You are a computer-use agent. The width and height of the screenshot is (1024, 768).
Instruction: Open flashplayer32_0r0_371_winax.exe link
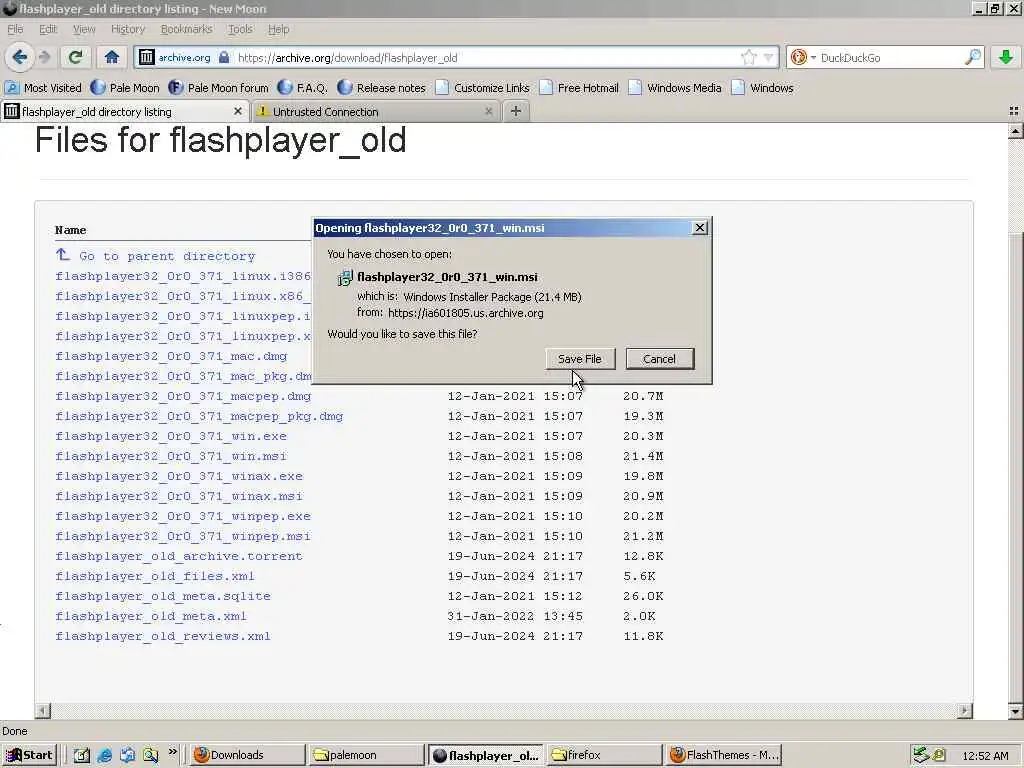[179, 476]
